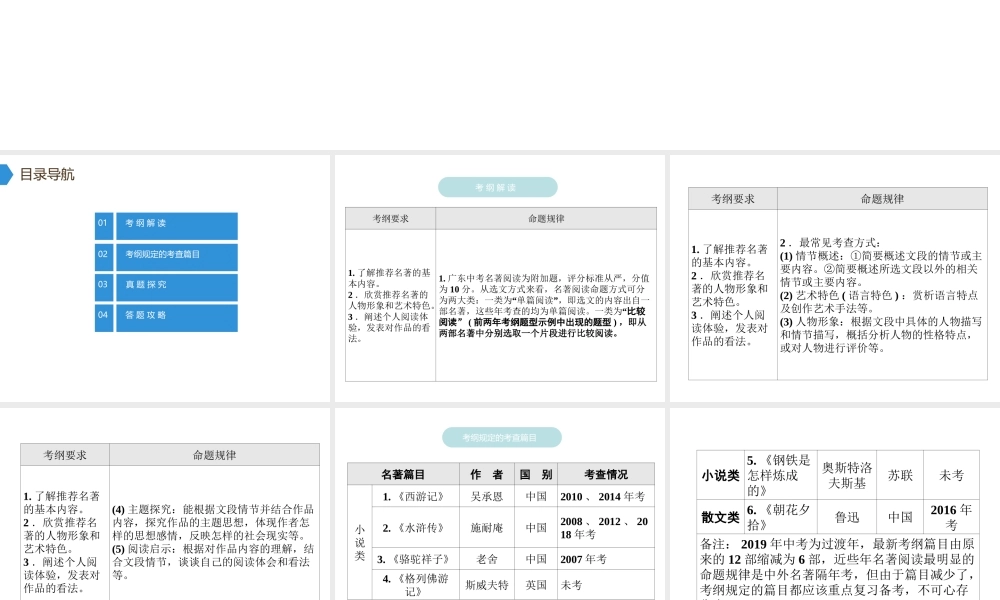The image size is (1000, 600).
Task: Click the 考查情况 column header
Action: pos(605,474)
